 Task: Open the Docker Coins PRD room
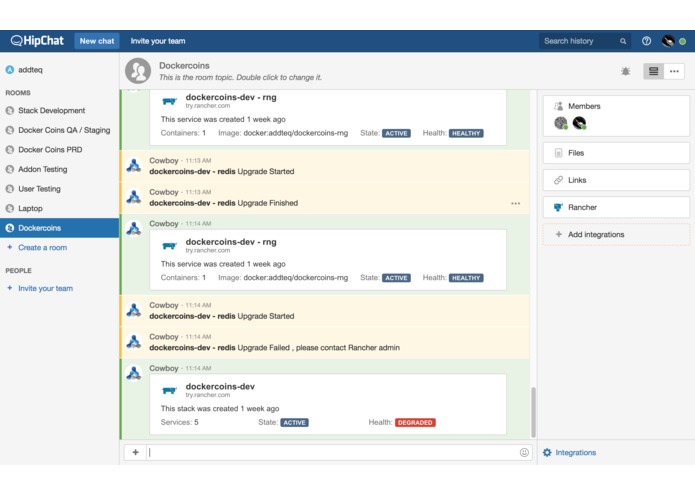pyautogui.click(x=59, y=149)
